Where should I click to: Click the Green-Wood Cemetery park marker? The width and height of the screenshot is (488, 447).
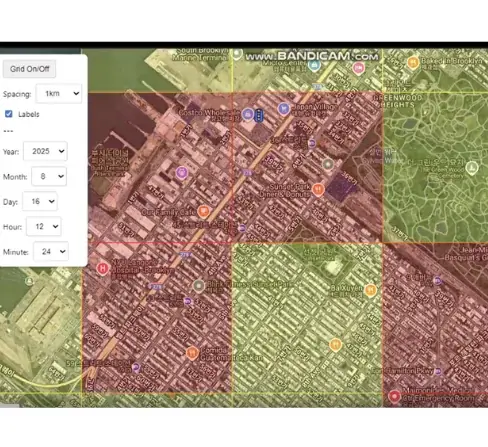click(x=472, y=168)
